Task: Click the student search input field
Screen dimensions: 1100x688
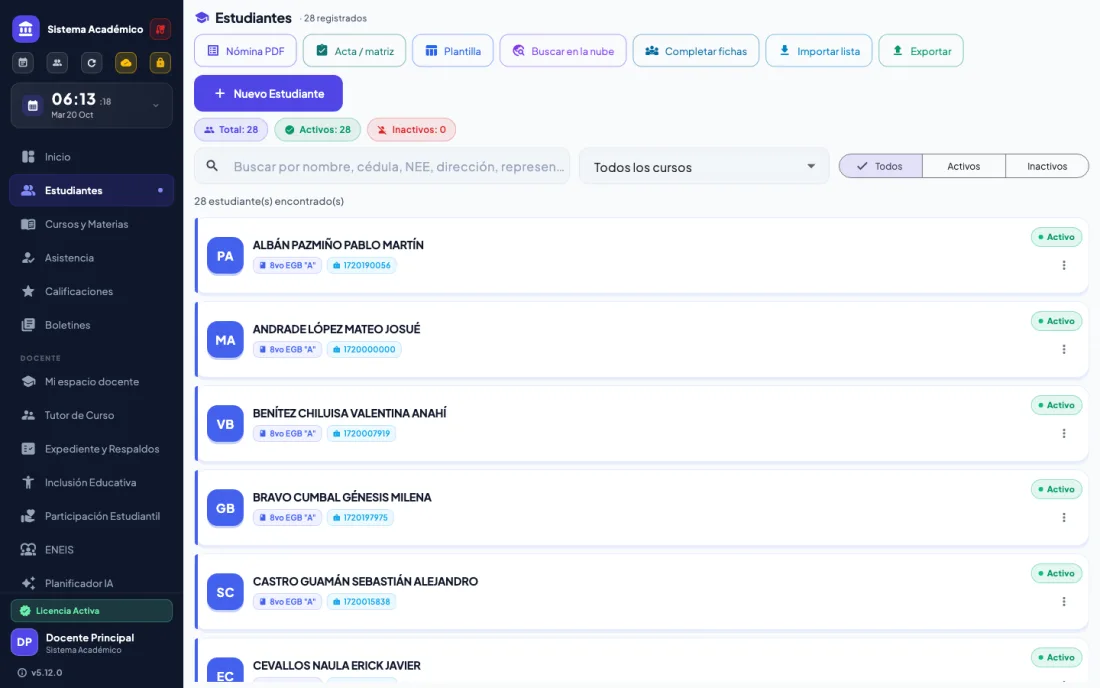Action: (382, 166)
